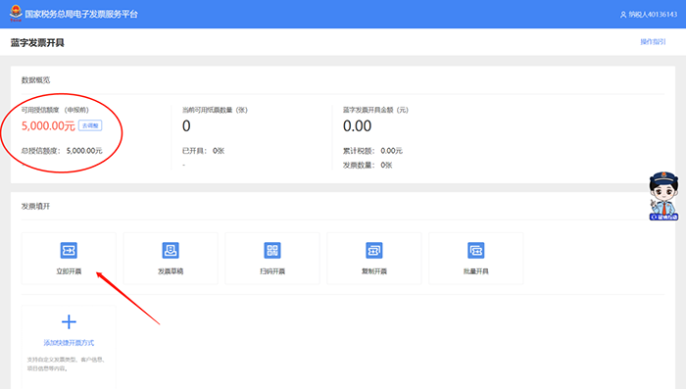Viewport: 686px width, 389px height.
Task: Open the 发票草稿 drafts icon
Action: 171,250
